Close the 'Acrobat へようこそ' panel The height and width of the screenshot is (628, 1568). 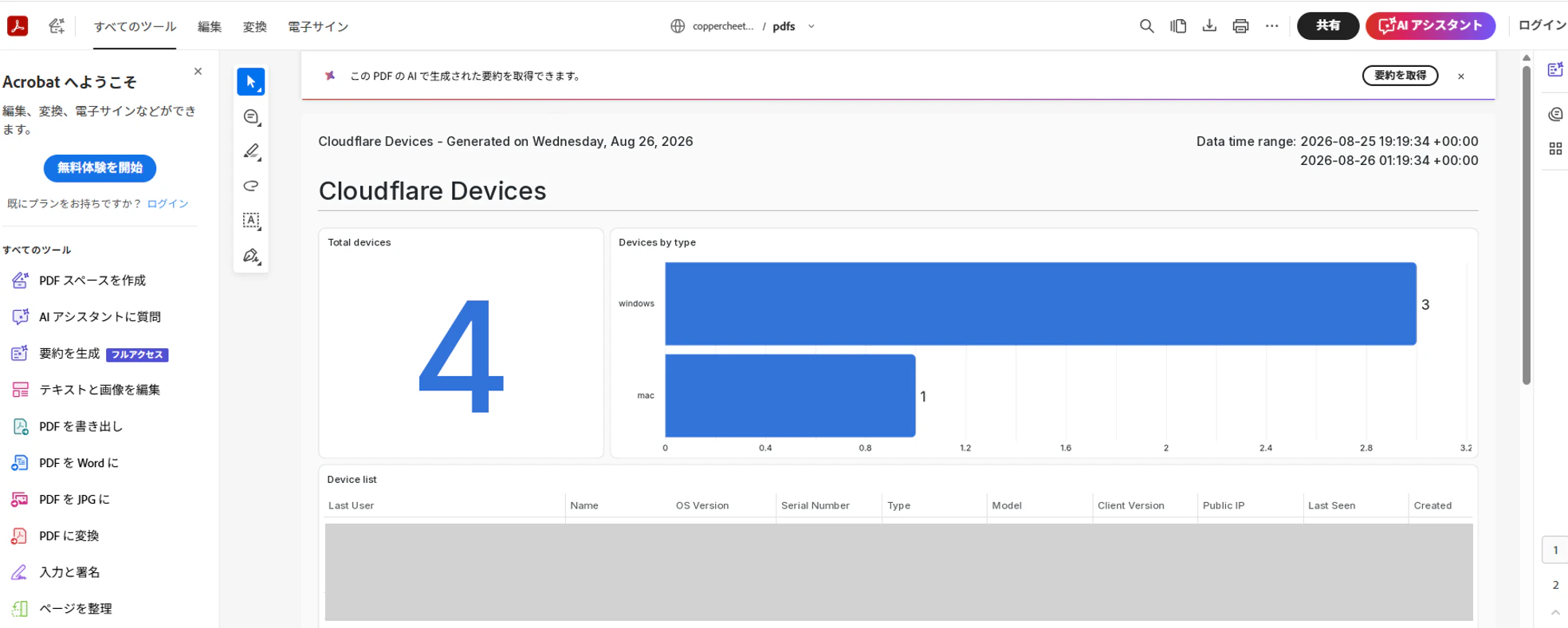198,72
